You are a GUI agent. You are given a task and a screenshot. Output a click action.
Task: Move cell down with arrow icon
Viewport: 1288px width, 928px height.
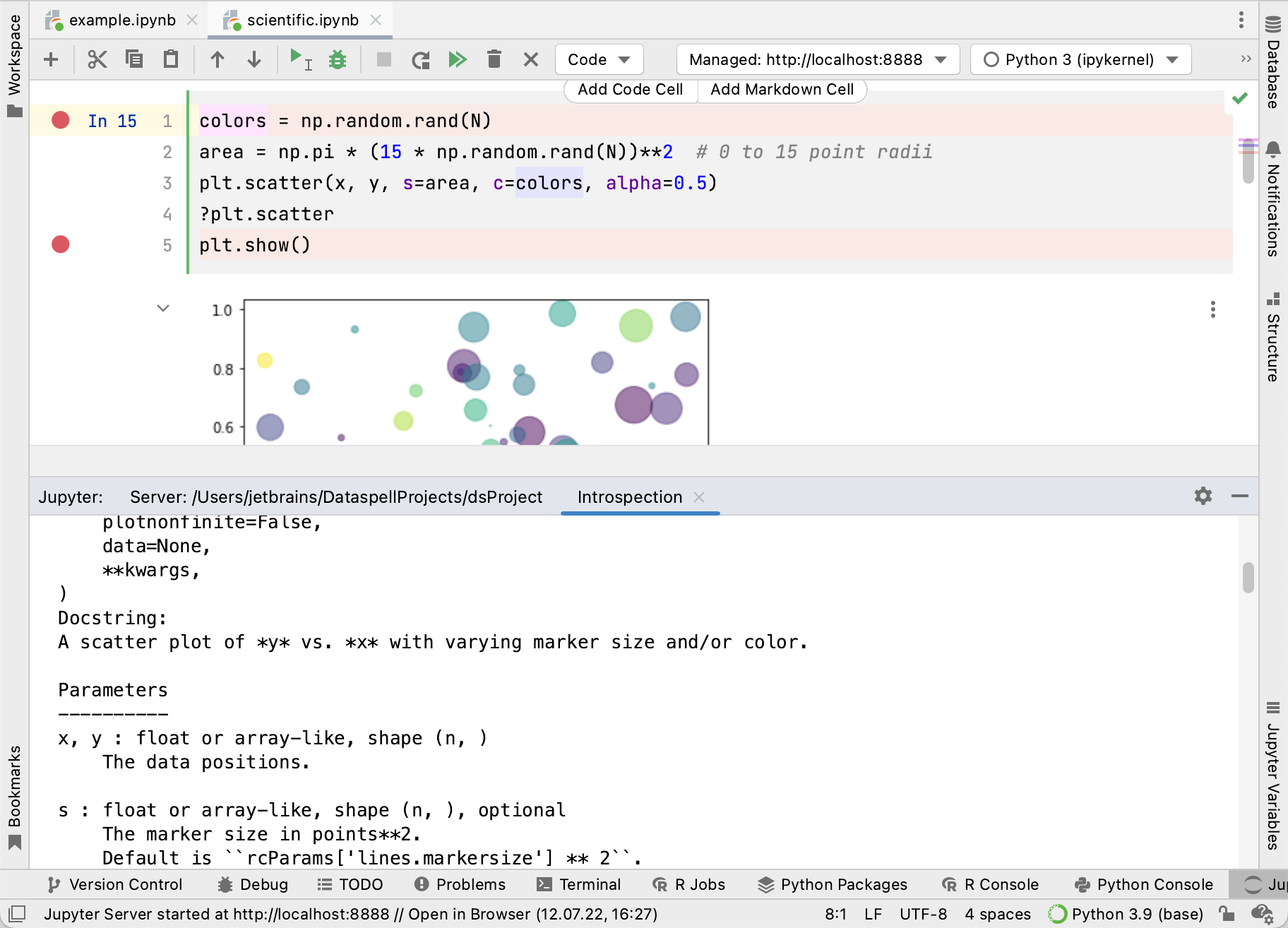(254, 59)
